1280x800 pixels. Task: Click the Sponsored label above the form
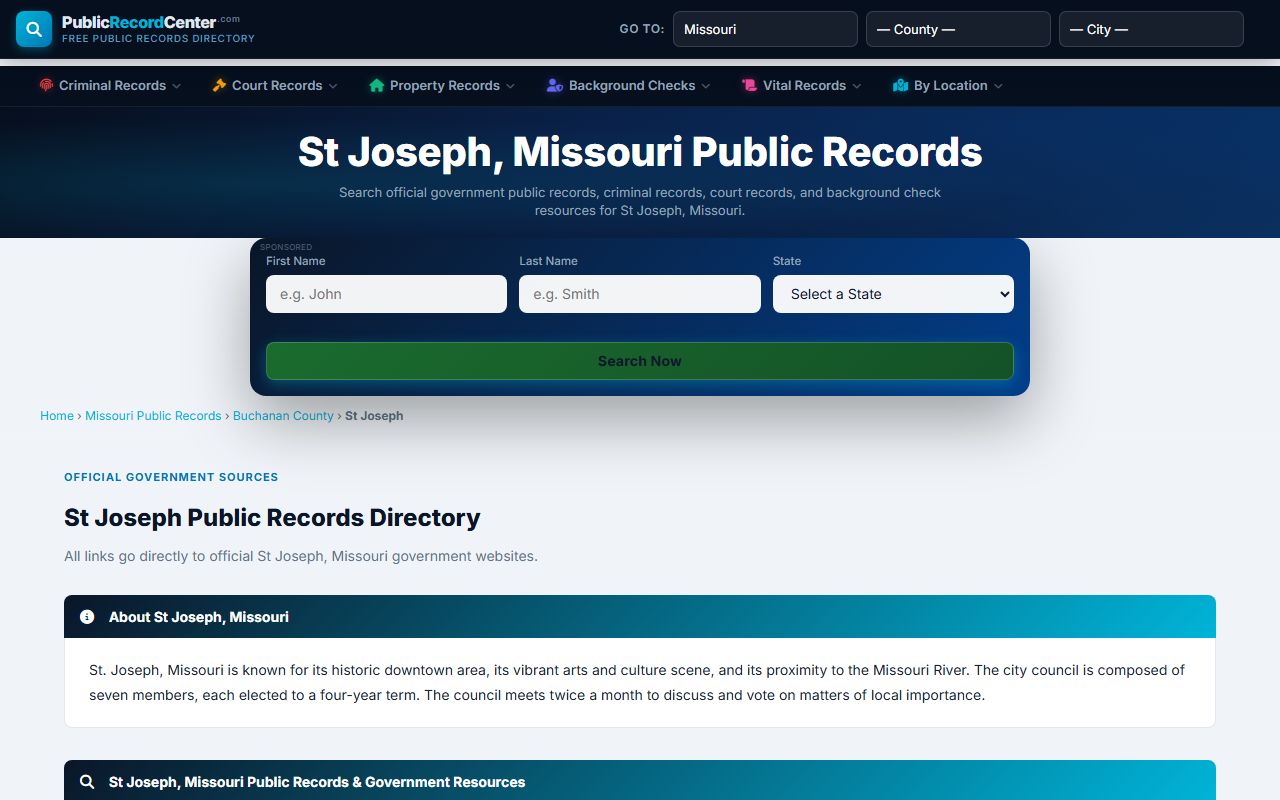(286, 247)
